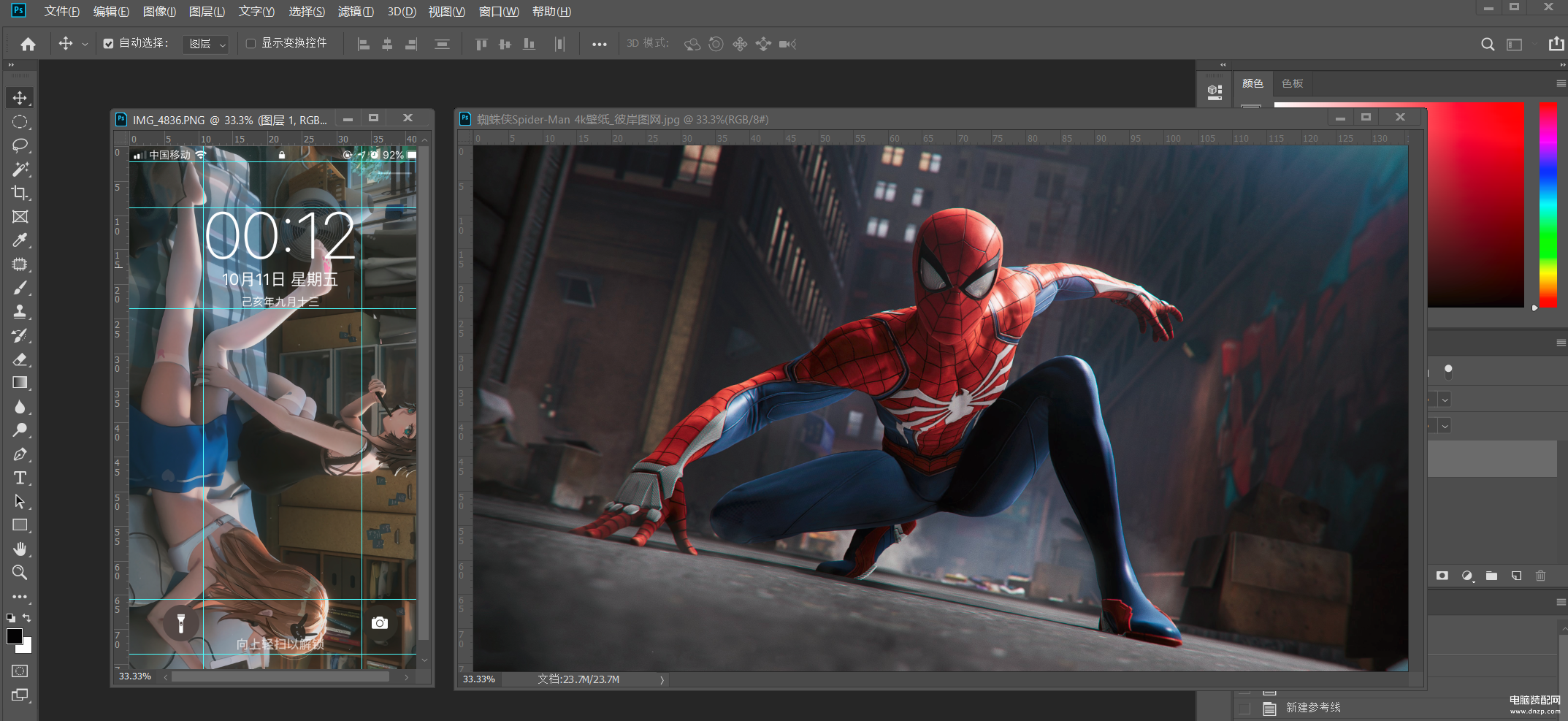Select the Path Selection tool
Screen dimensions: 1568x721
(20, 502)
